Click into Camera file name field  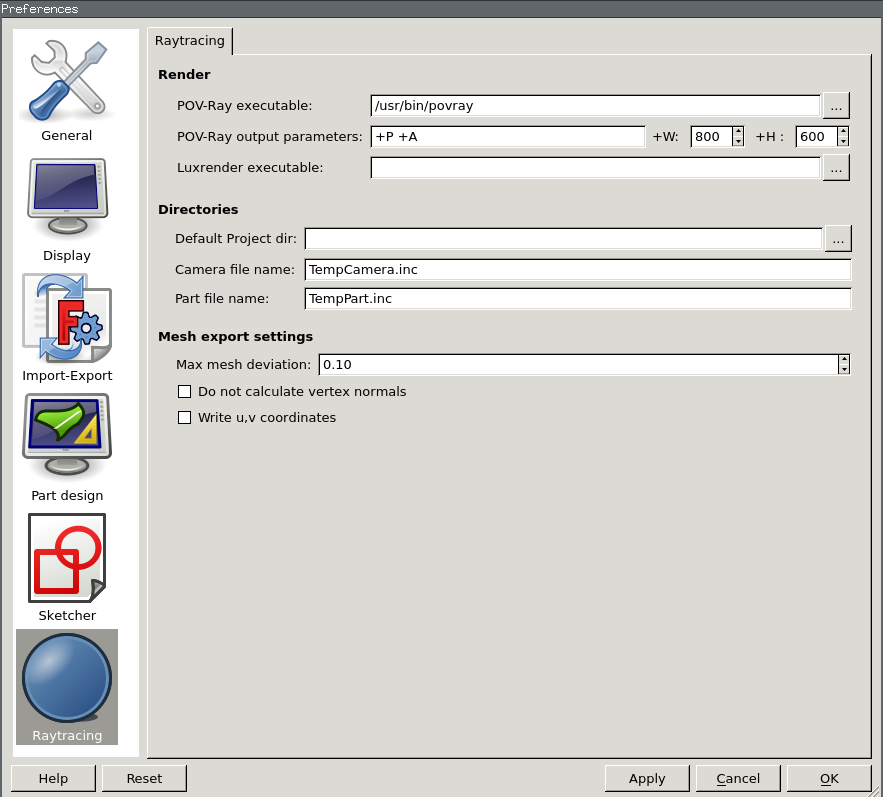[577, 270]
